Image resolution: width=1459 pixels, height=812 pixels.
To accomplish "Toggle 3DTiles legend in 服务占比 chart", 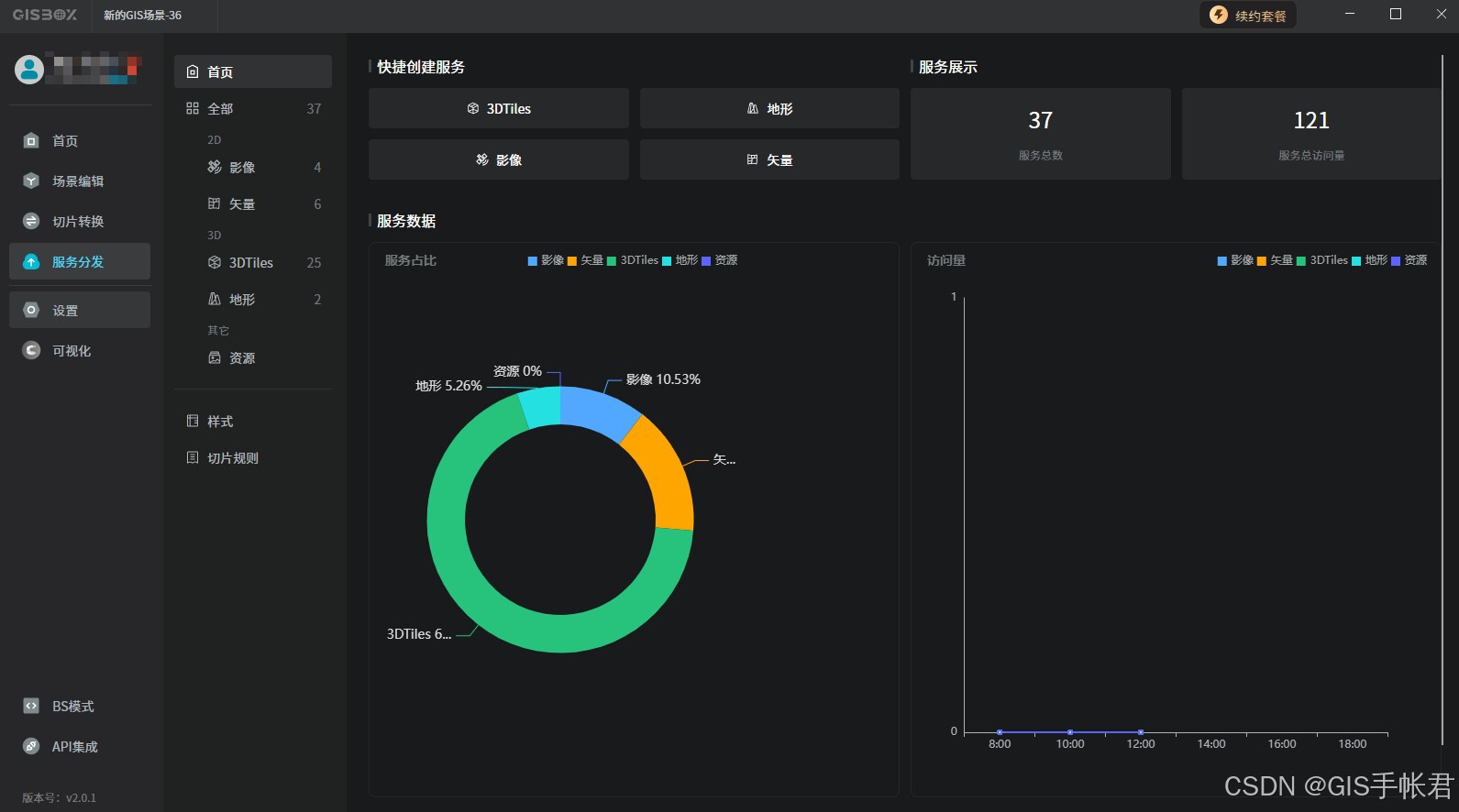I will click(x=633, y=260).
